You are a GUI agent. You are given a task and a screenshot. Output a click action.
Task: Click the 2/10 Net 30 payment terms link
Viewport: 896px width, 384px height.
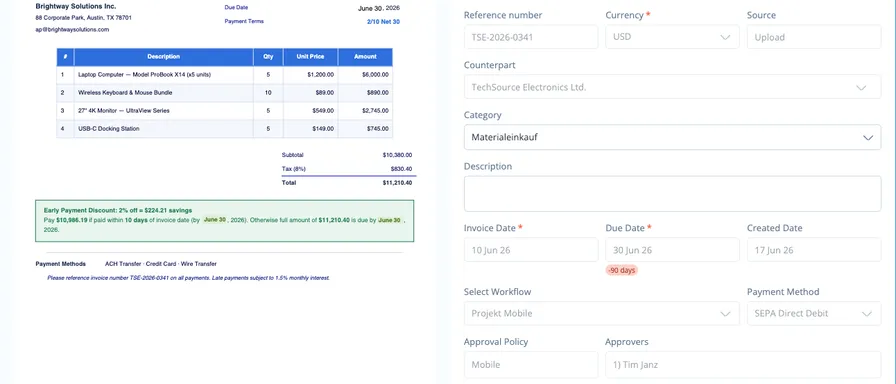point(383,22)
